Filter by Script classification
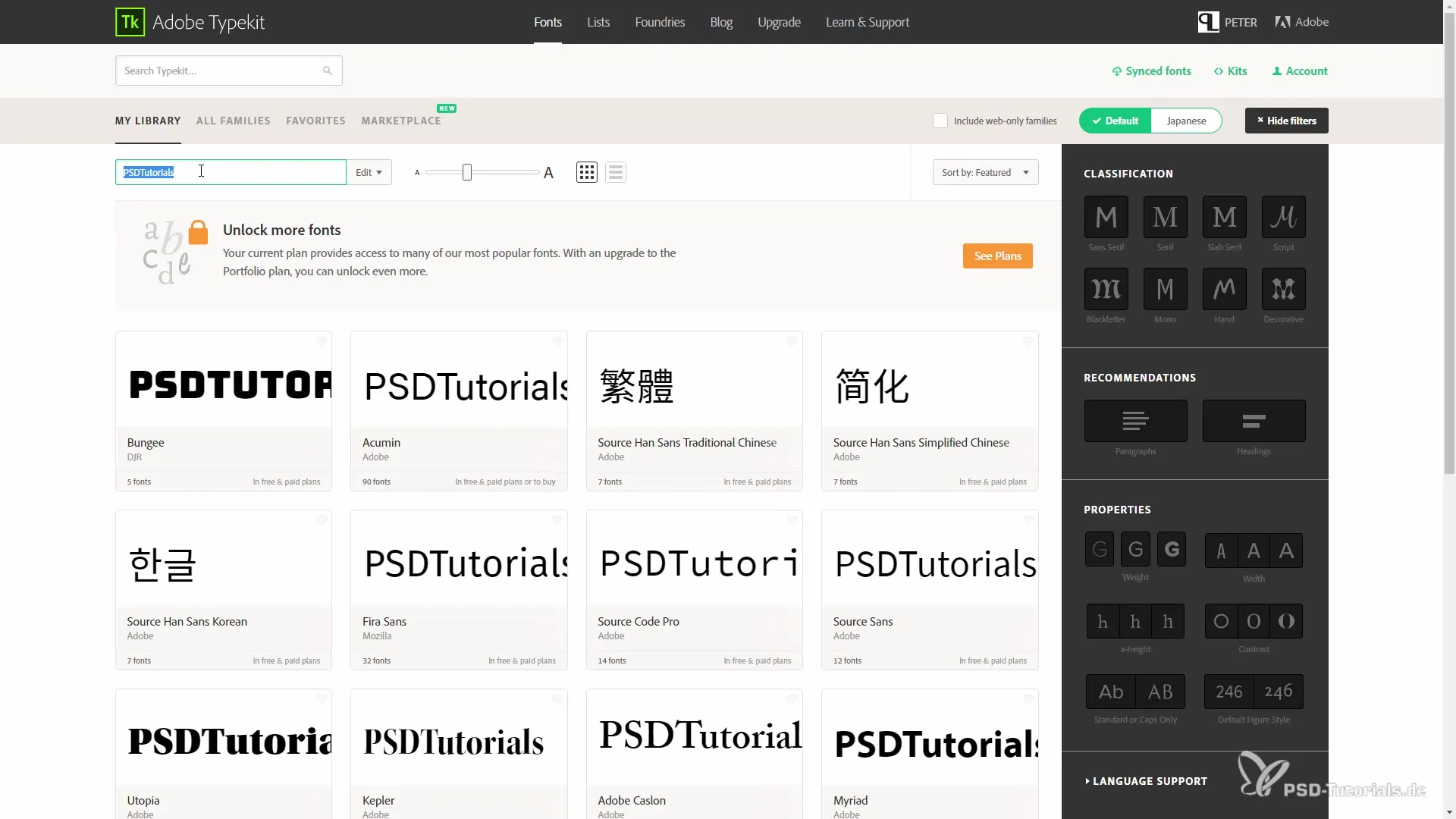 click(1283, 217)
